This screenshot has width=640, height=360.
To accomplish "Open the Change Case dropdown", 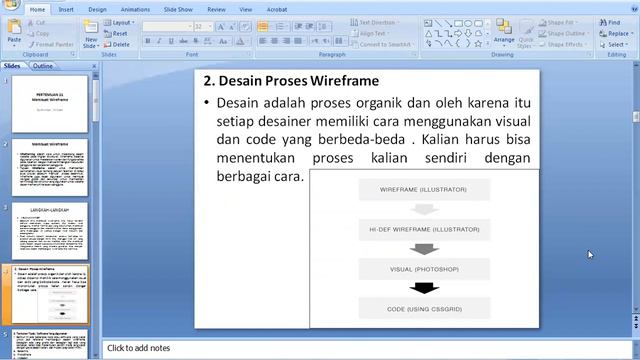I will (x=223, y=41).
